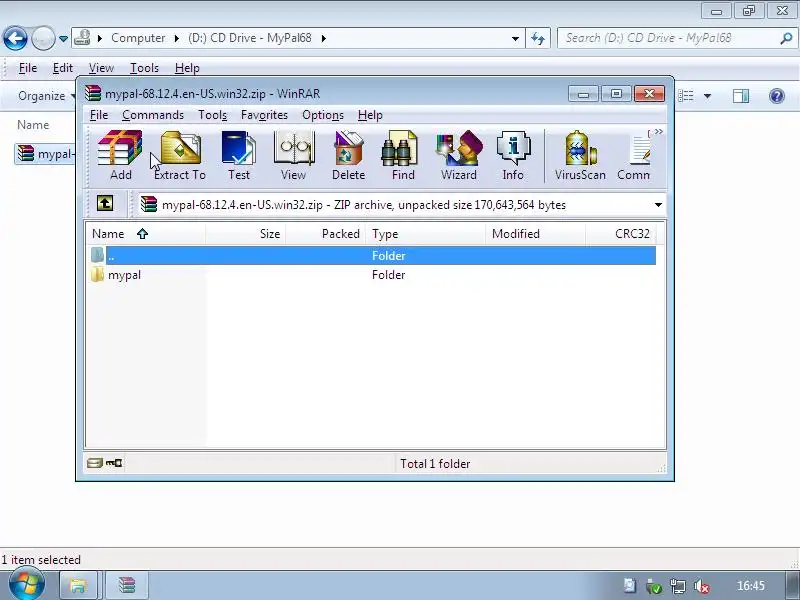The width and height of the screenshot is (800, 600).
Task: Click the search magnifier icon
Action: 786,38
